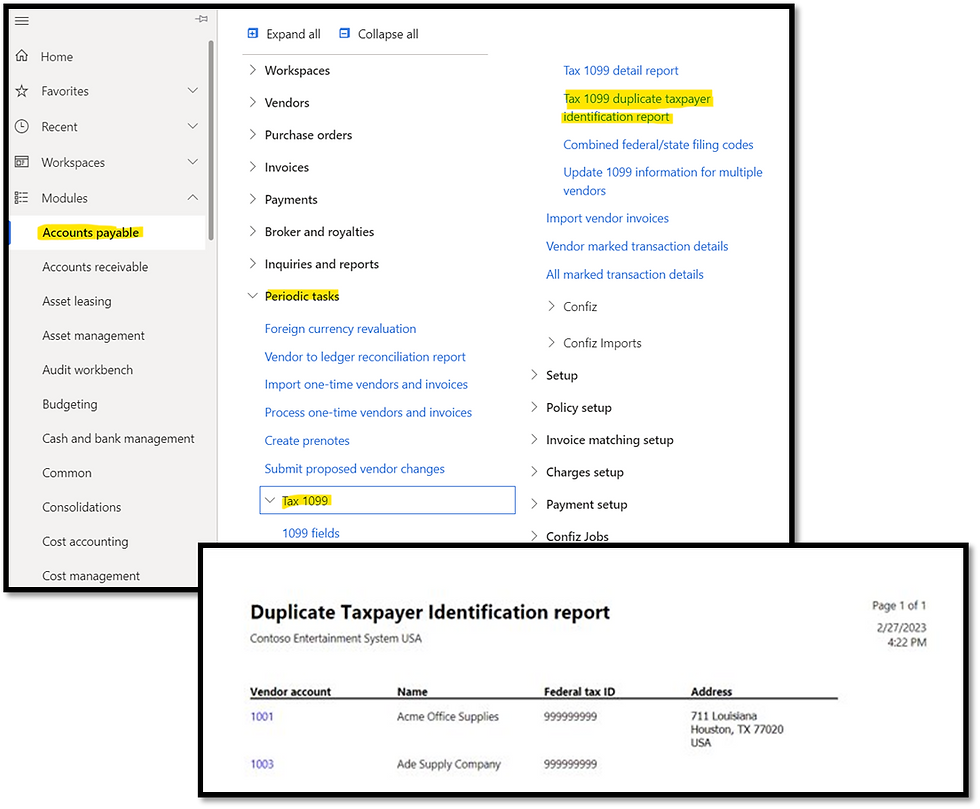The image size is (980, 809).
Task: Open Tax 1099 detail report
Action: point(621,71)
